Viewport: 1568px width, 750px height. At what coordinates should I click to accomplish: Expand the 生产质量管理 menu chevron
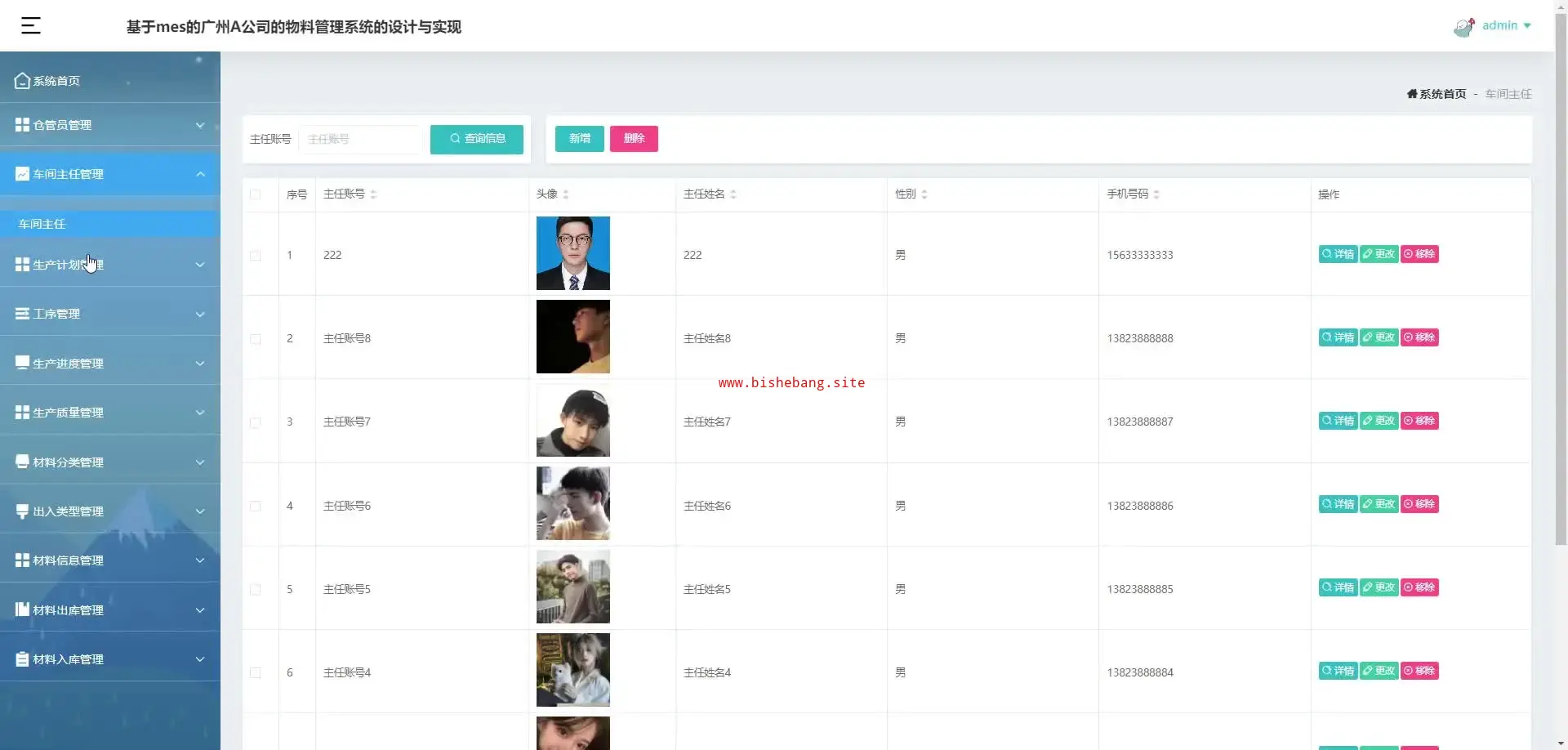tap(200, 413)
